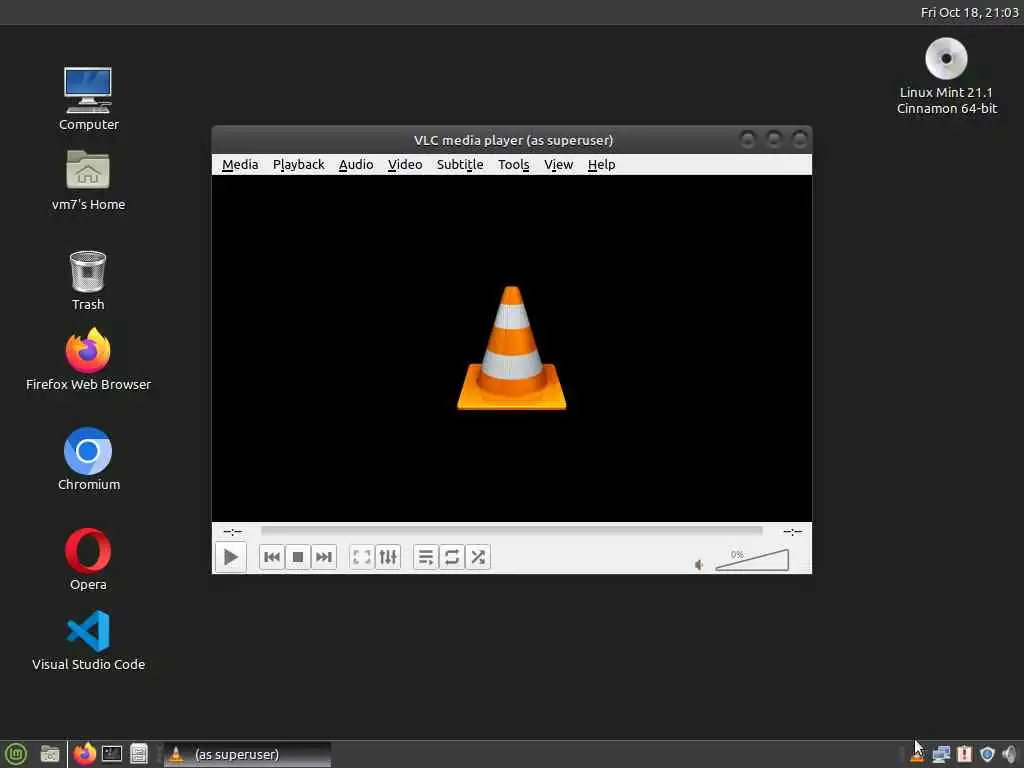Viewport: 1024px width, 768px height.
Task: Click elapsed time label in VLC
Action: [232, 532]
